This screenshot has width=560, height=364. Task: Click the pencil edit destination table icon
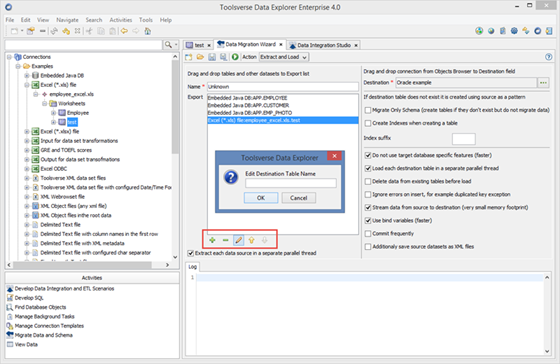239,240
